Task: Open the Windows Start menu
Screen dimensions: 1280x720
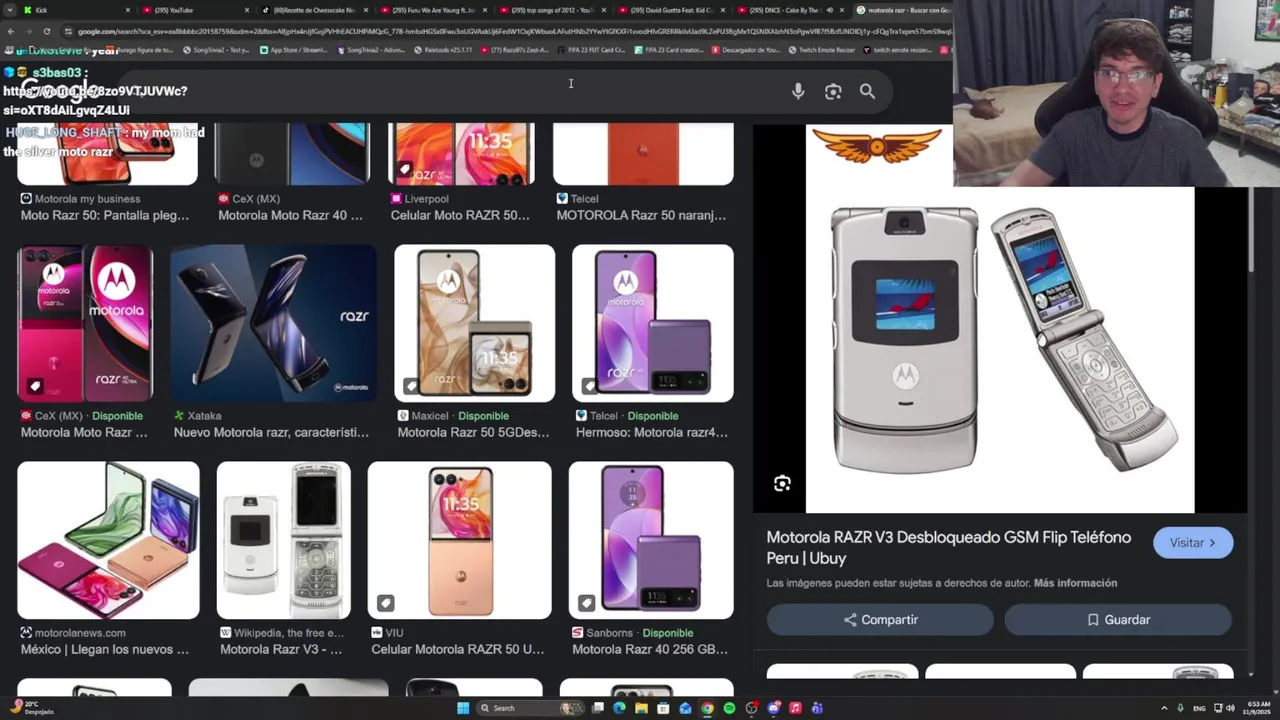Action: (x=463, y=708)
